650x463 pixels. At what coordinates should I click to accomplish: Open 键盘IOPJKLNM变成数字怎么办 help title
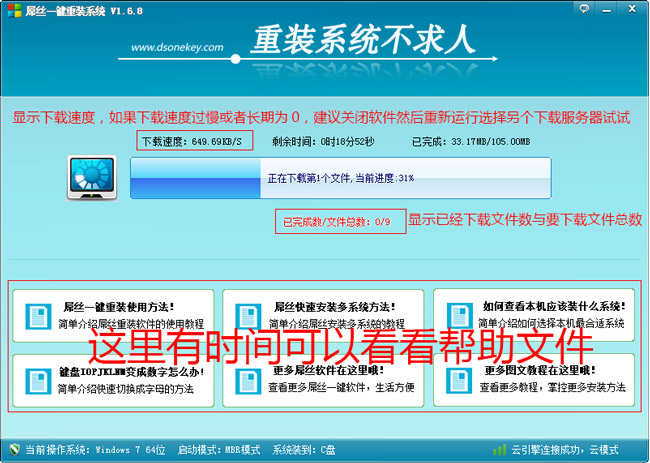pyautogui.click(x=131, y=371)
